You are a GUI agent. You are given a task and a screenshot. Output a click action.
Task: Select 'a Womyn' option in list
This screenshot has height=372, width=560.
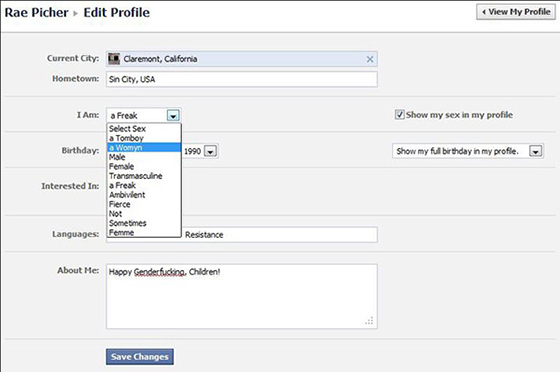click(x=144, y=147)
